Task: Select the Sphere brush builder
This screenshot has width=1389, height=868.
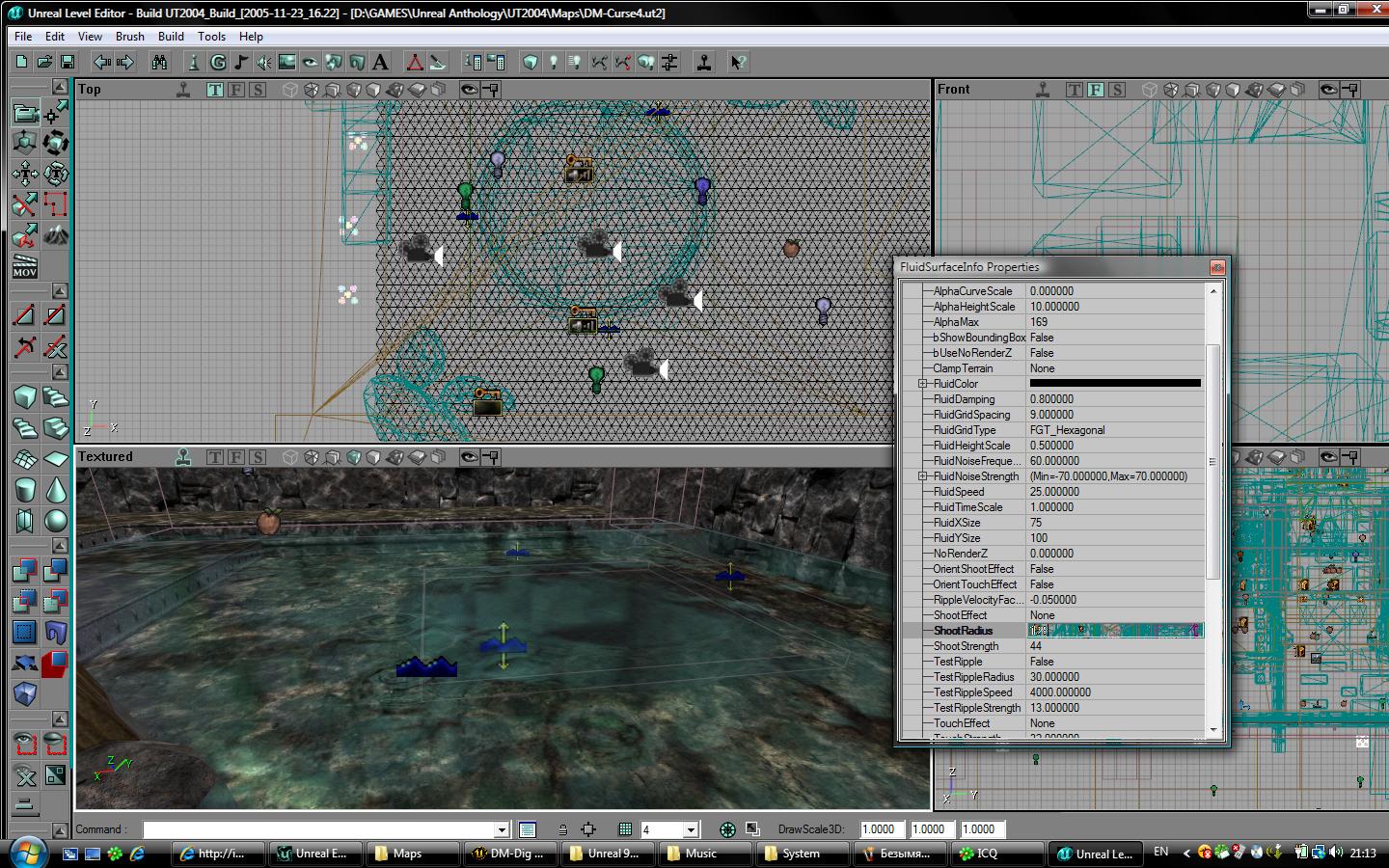Action: pyautogui.click(x=56, y=521)
